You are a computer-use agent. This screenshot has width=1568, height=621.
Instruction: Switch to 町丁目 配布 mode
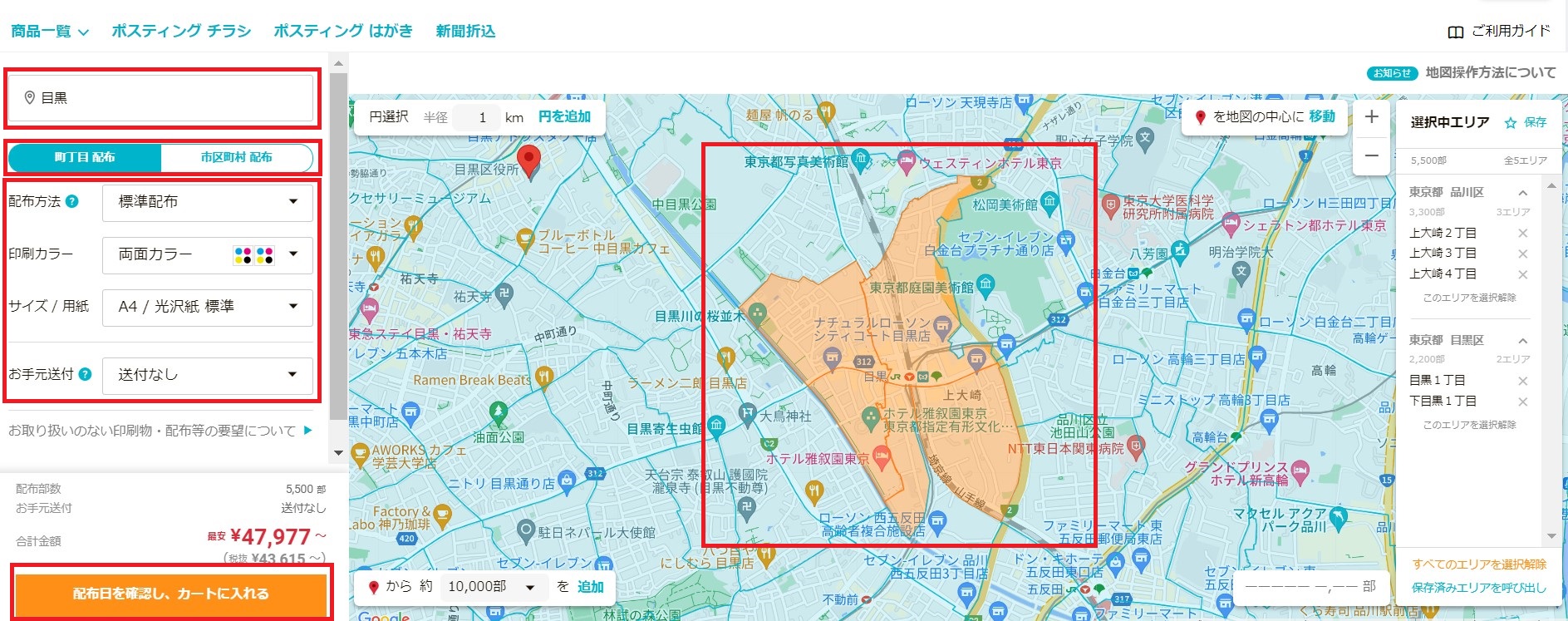click(85, 157)
